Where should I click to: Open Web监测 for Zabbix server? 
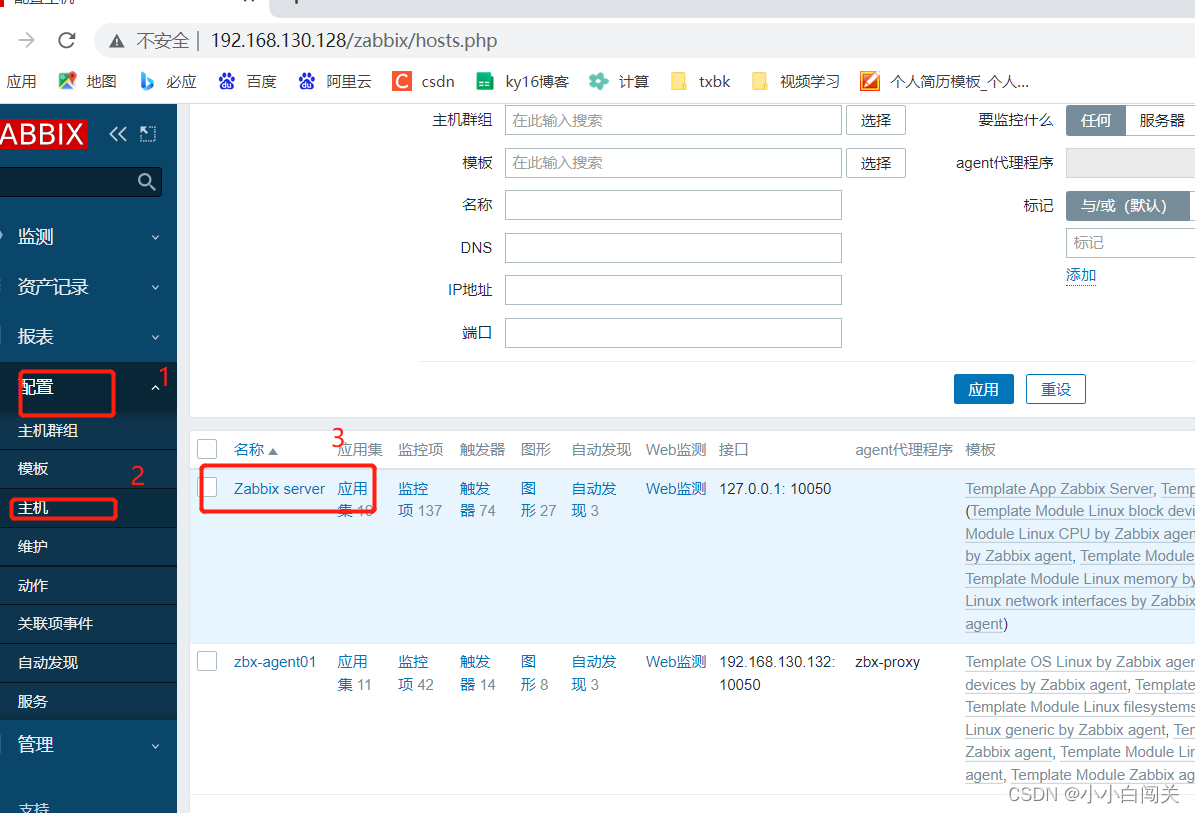click(676, 488)
